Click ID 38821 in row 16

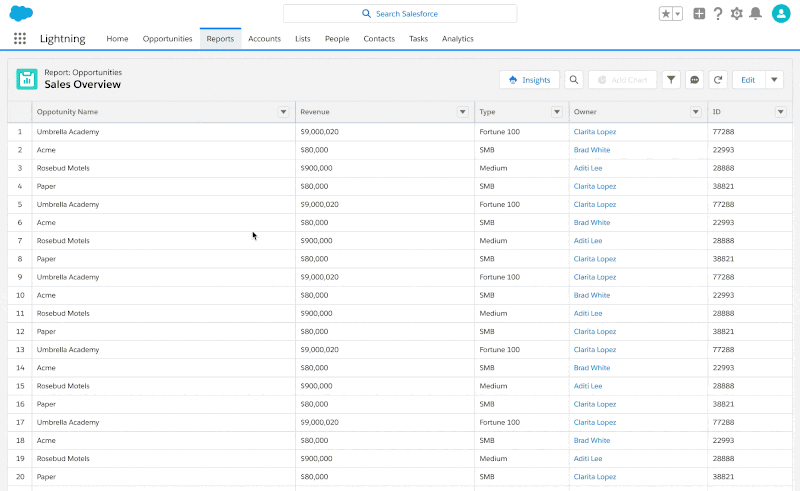[723, 404]
